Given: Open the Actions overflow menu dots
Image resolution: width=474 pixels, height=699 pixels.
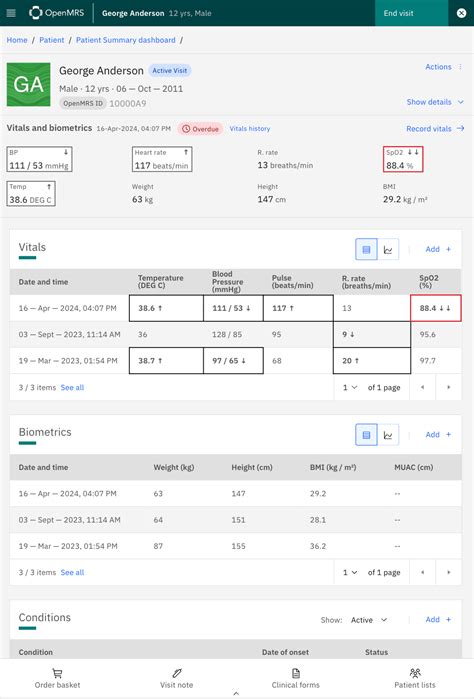Looking at the screenshot, I should point(460,67).
